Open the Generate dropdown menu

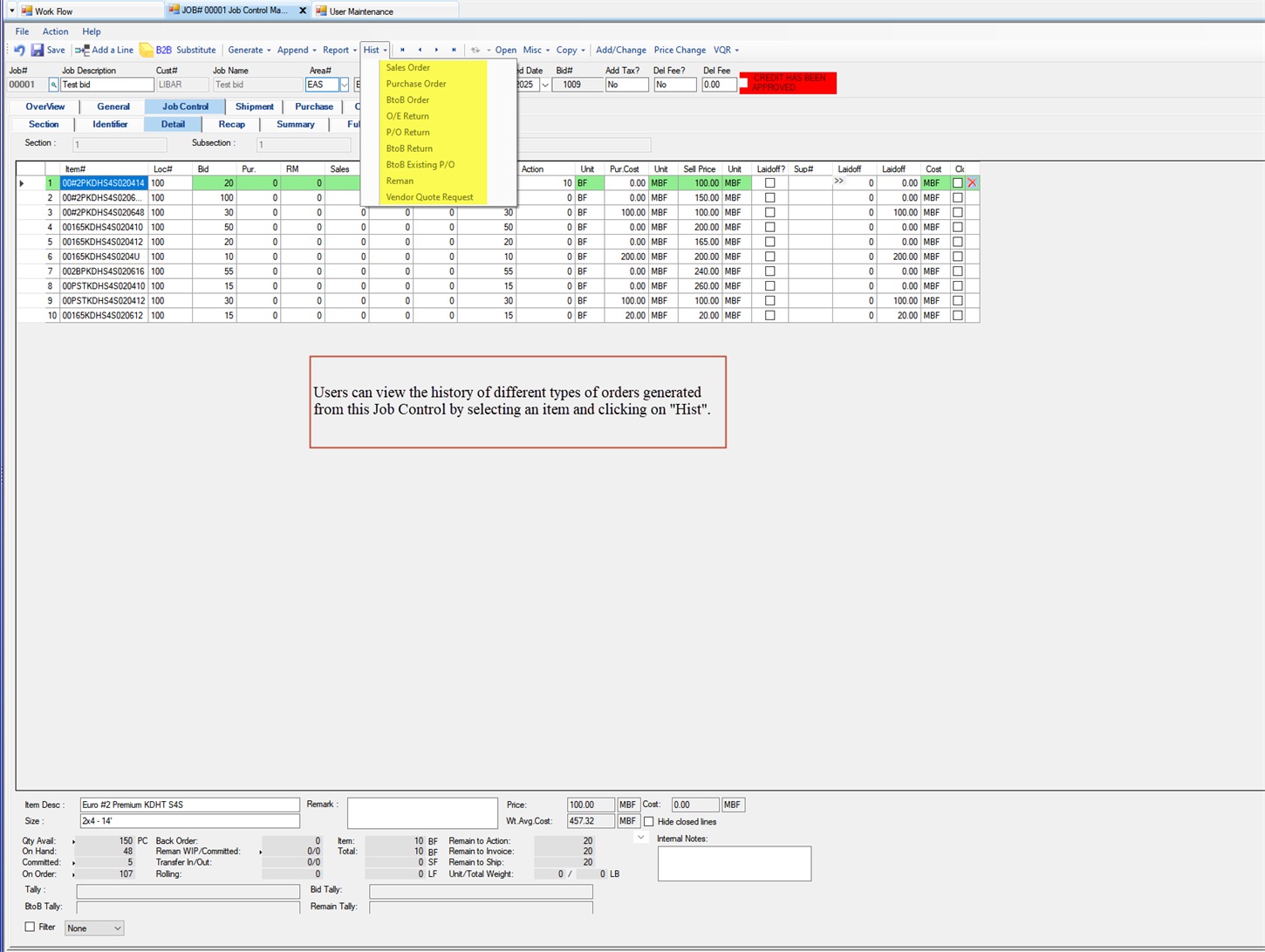coord(250,51)
